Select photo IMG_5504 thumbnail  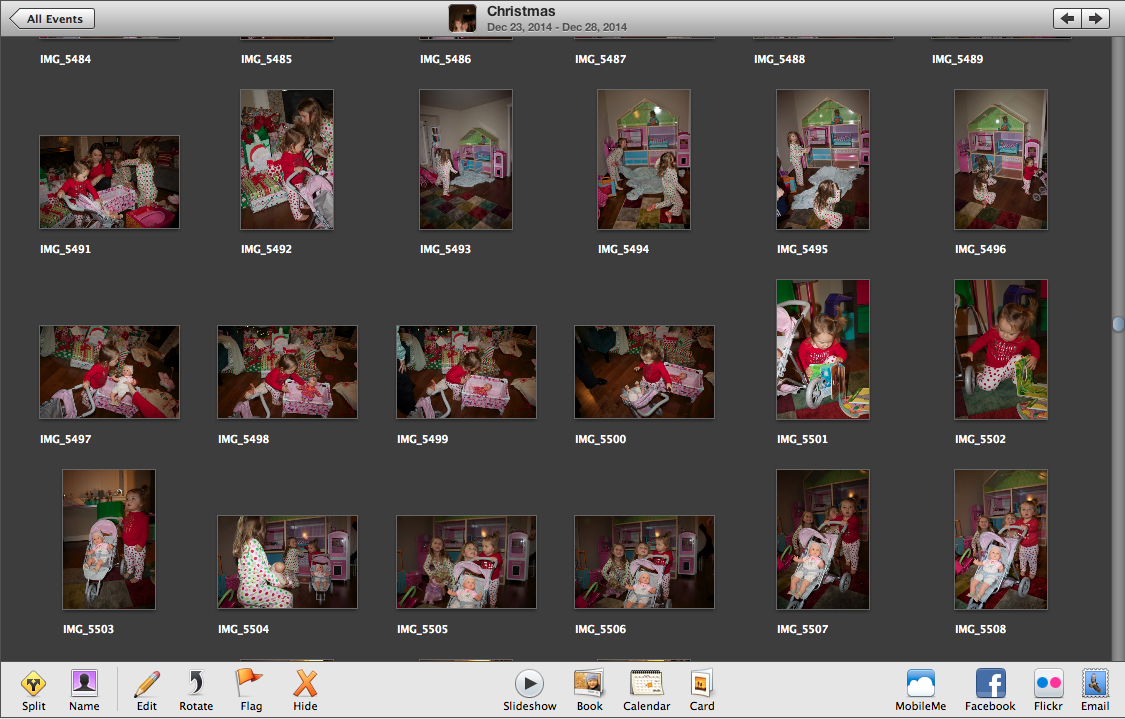point(287,562)
